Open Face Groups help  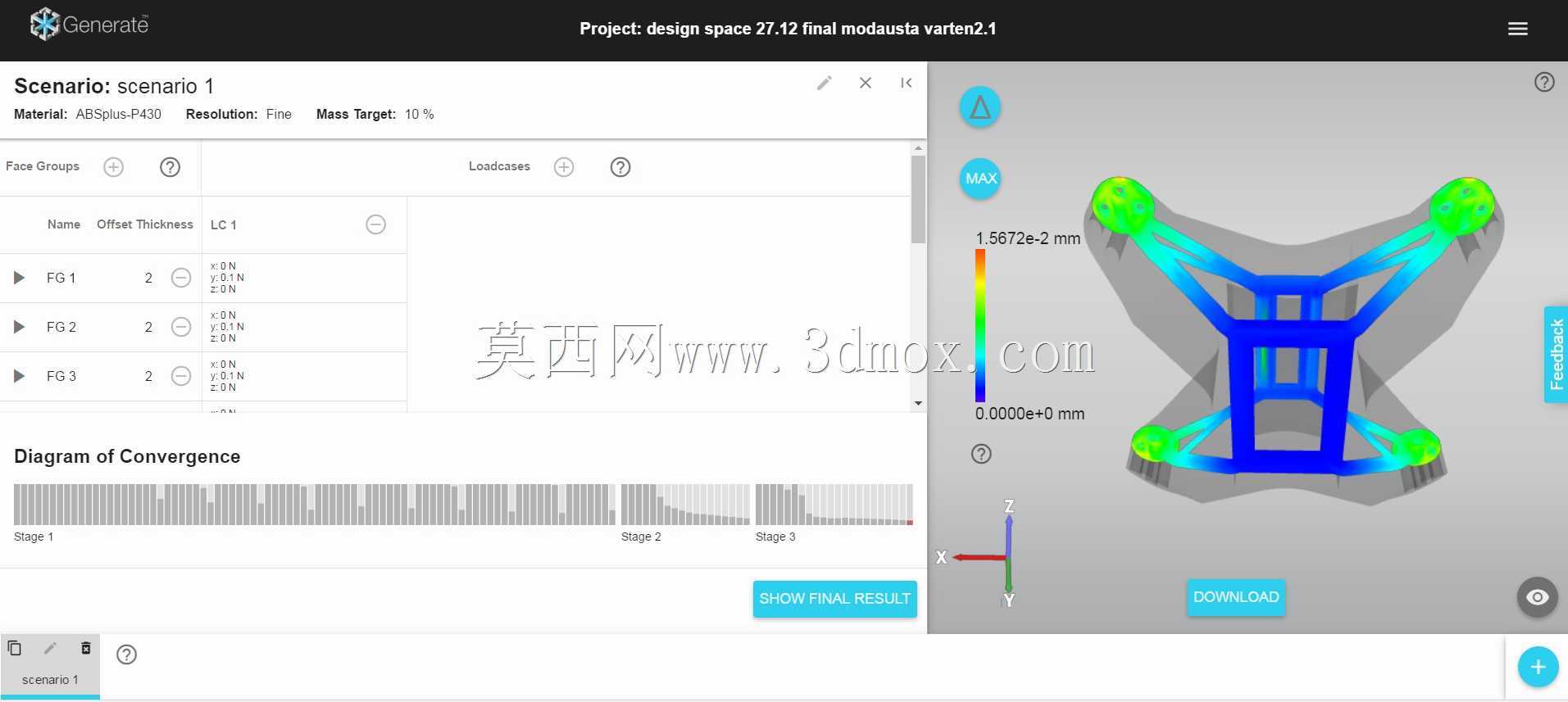[170, 167]
